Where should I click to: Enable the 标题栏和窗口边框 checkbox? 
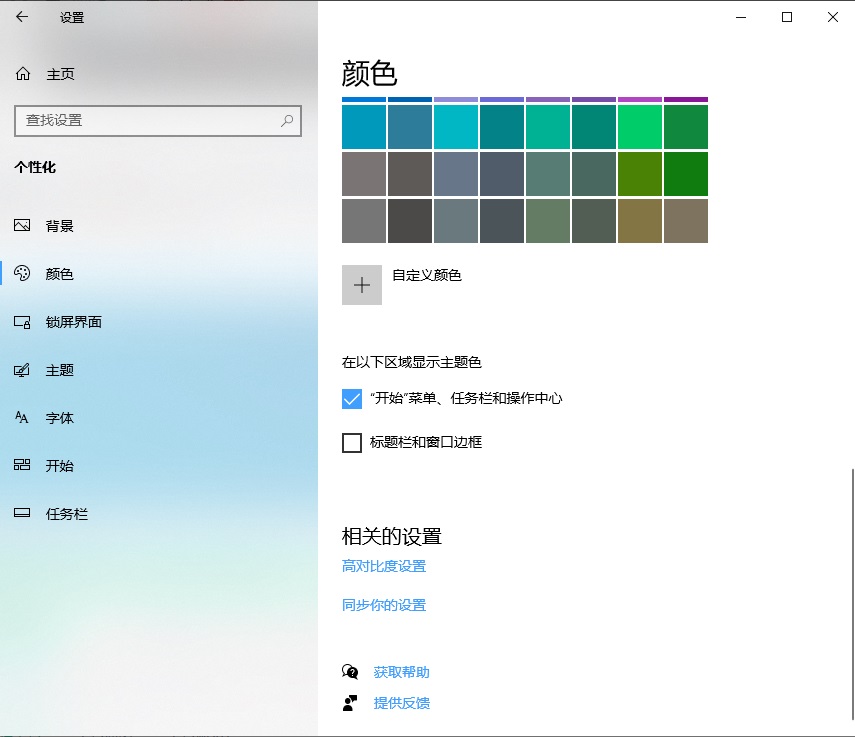coord(351,441)
